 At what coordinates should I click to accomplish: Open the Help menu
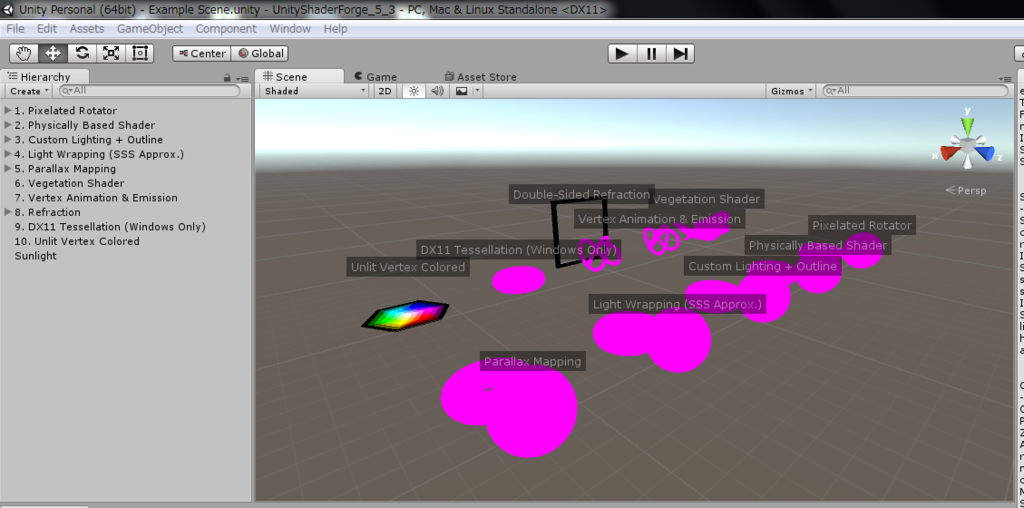click(x=336, y=29)
